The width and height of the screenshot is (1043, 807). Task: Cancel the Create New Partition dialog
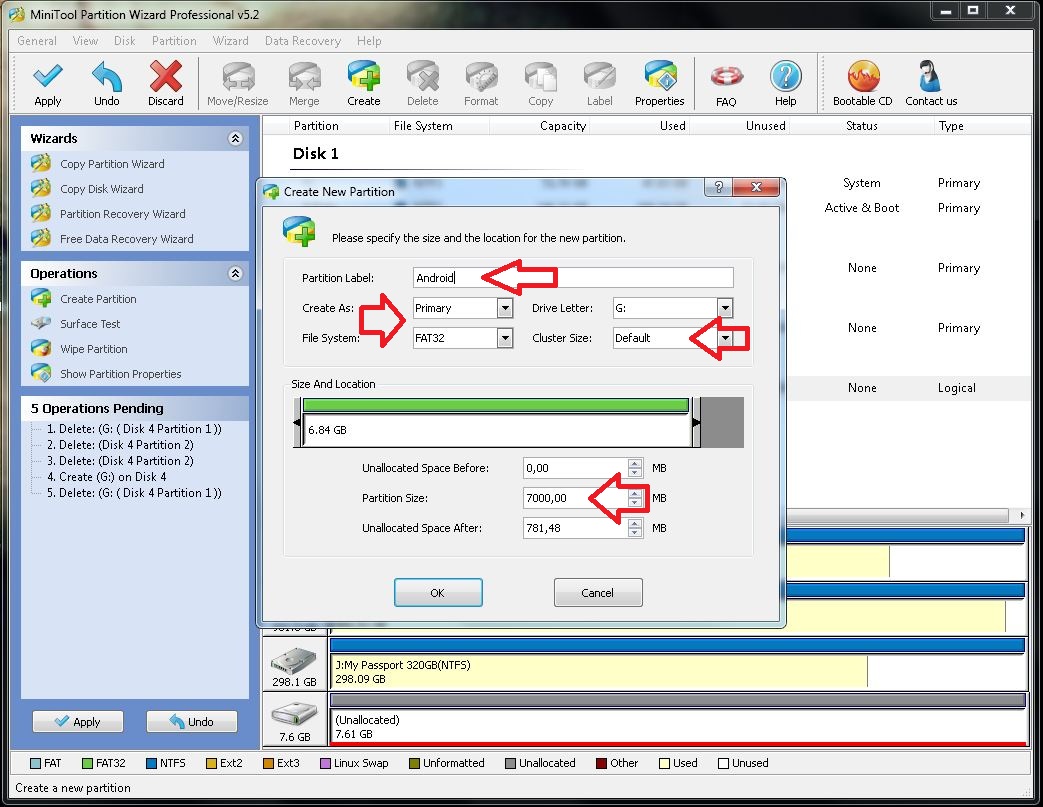pos(598,592)
